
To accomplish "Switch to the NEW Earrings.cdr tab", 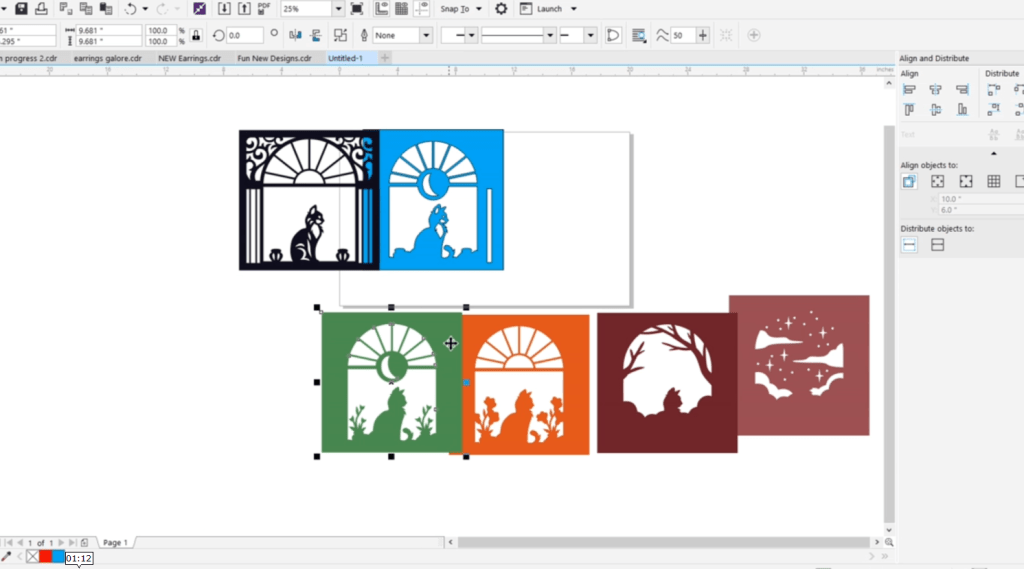I will (191, 58).
